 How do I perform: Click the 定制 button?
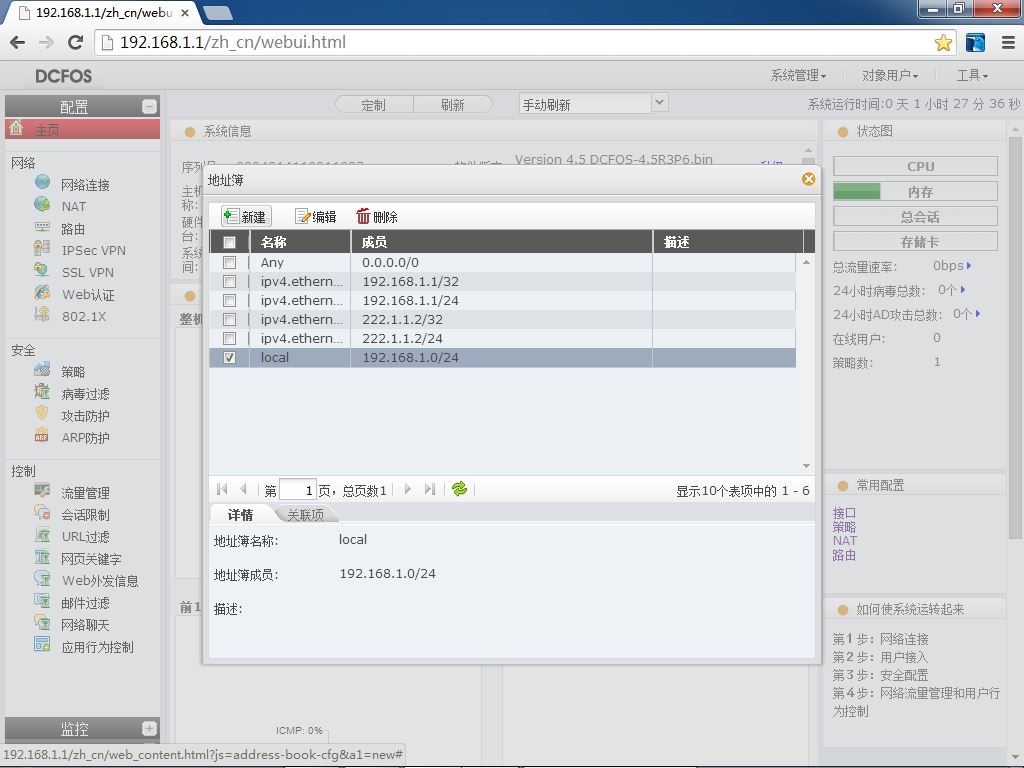[x=374, y=104]
